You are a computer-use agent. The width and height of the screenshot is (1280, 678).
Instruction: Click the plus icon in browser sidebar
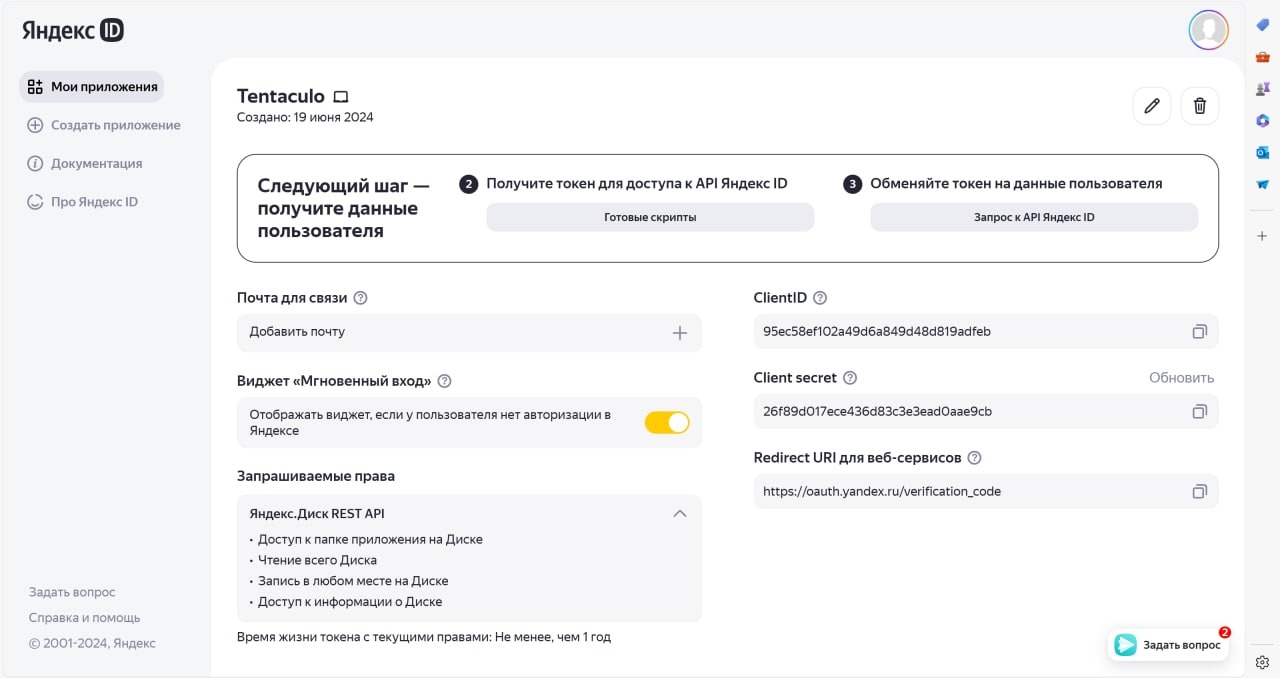(1263, 236)
